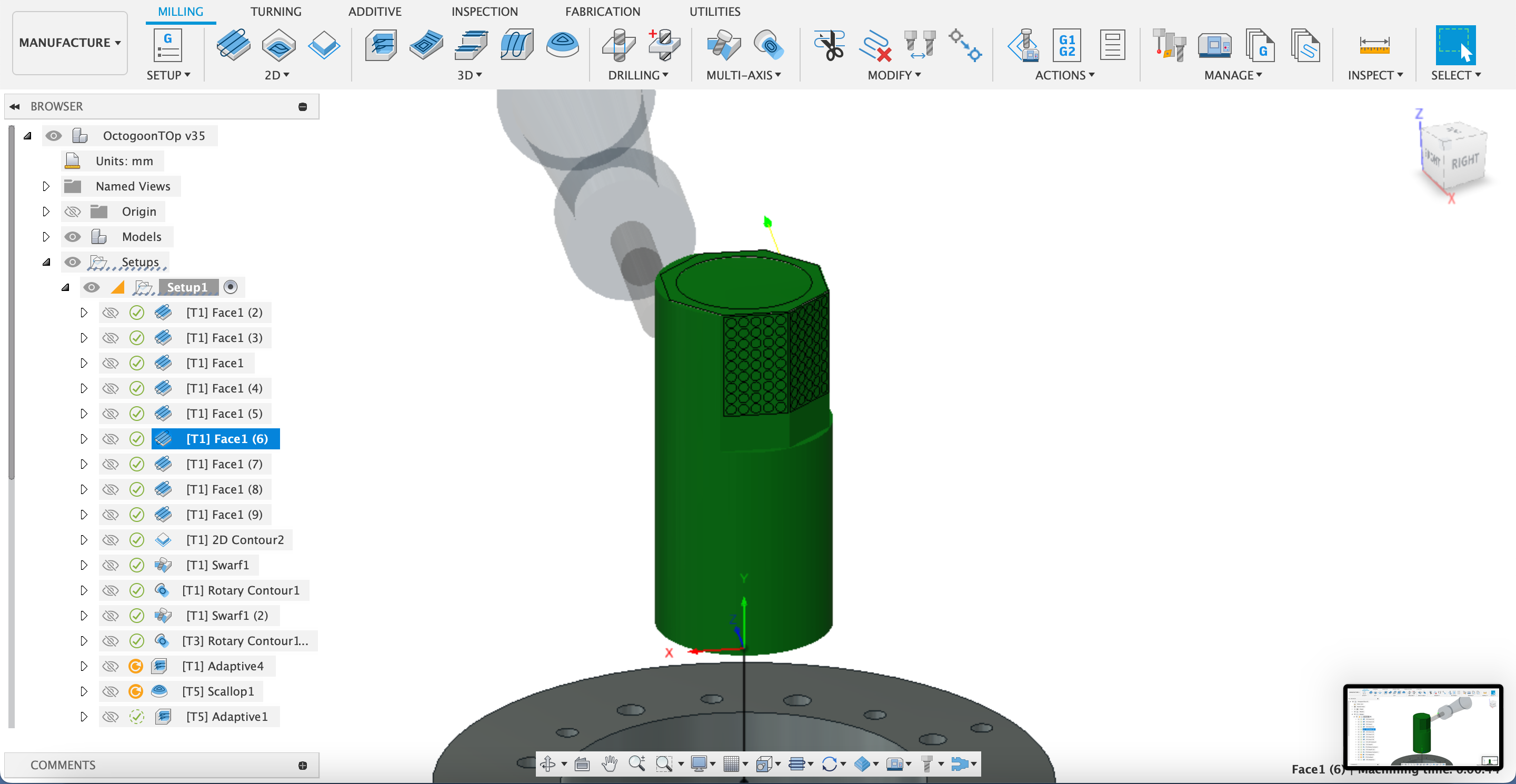Click the Setup Sheet icon
This screenshot has height=784, width=1516.
(x=1112, y=45)
